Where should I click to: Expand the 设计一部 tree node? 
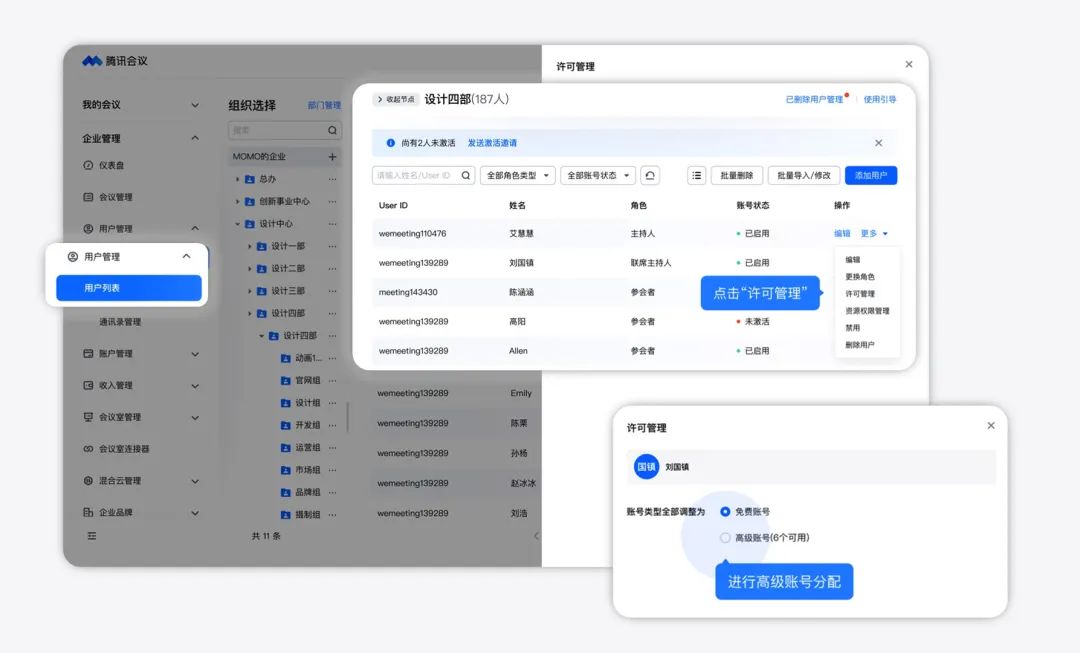(251, 246)
